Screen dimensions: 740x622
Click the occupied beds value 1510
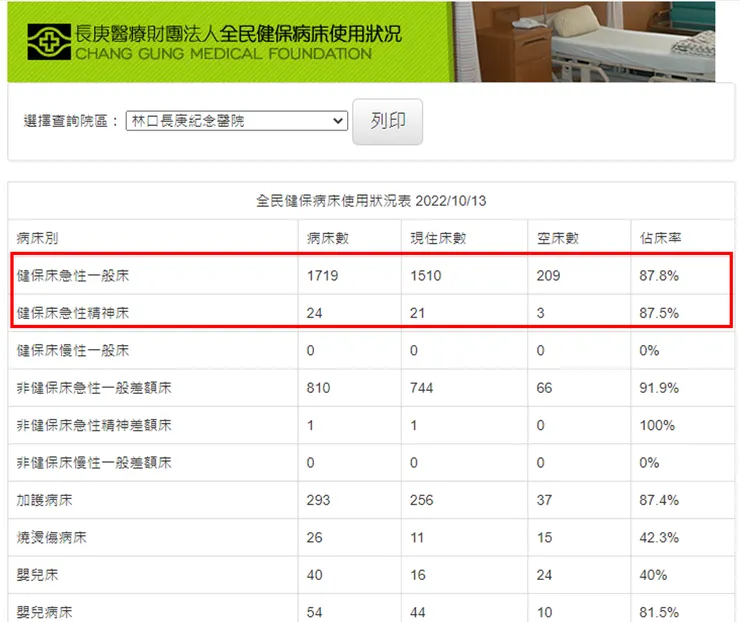point(426,276)
